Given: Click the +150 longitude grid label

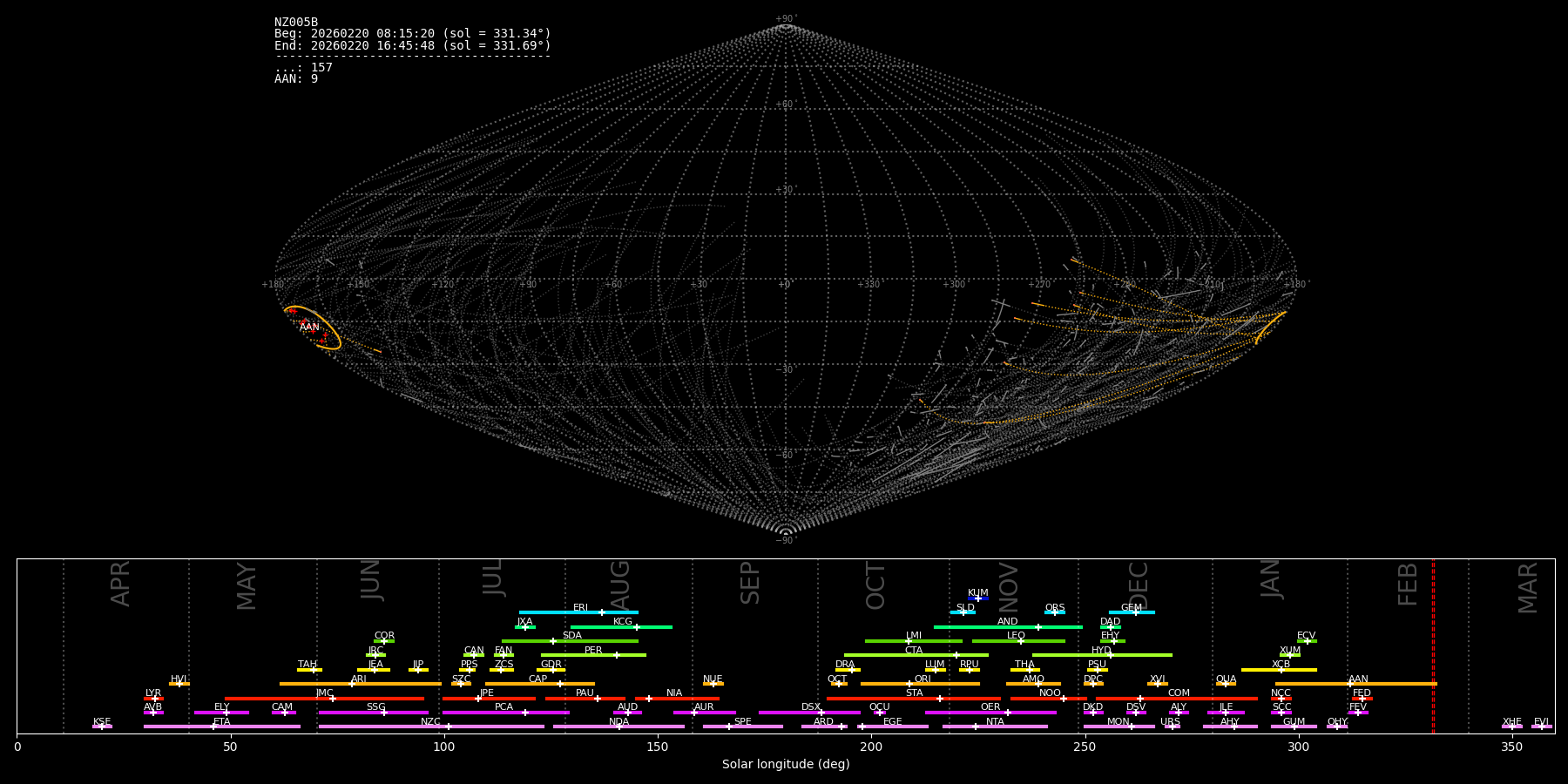Looking at the screenshot, I should coord(358,285).
